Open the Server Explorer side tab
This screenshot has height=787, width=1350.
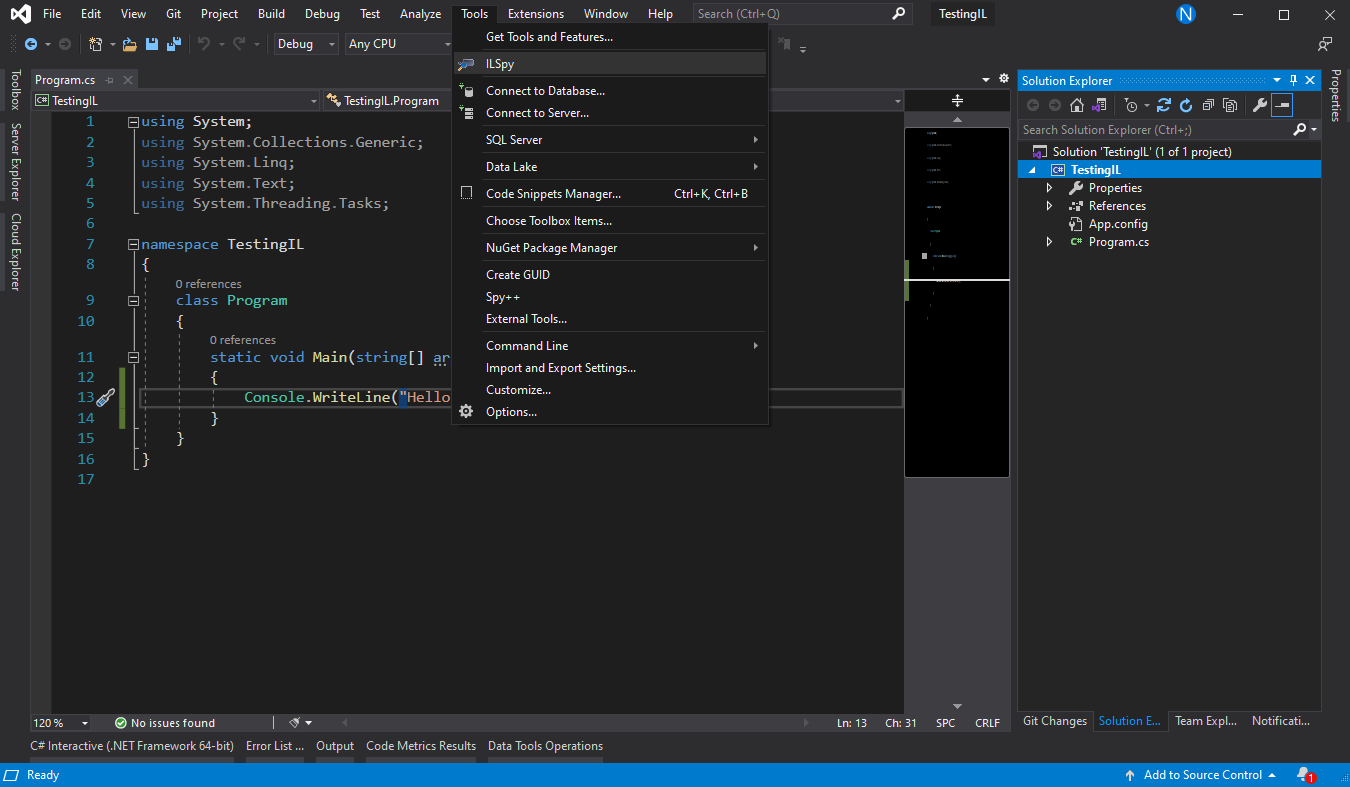point(15,162)
